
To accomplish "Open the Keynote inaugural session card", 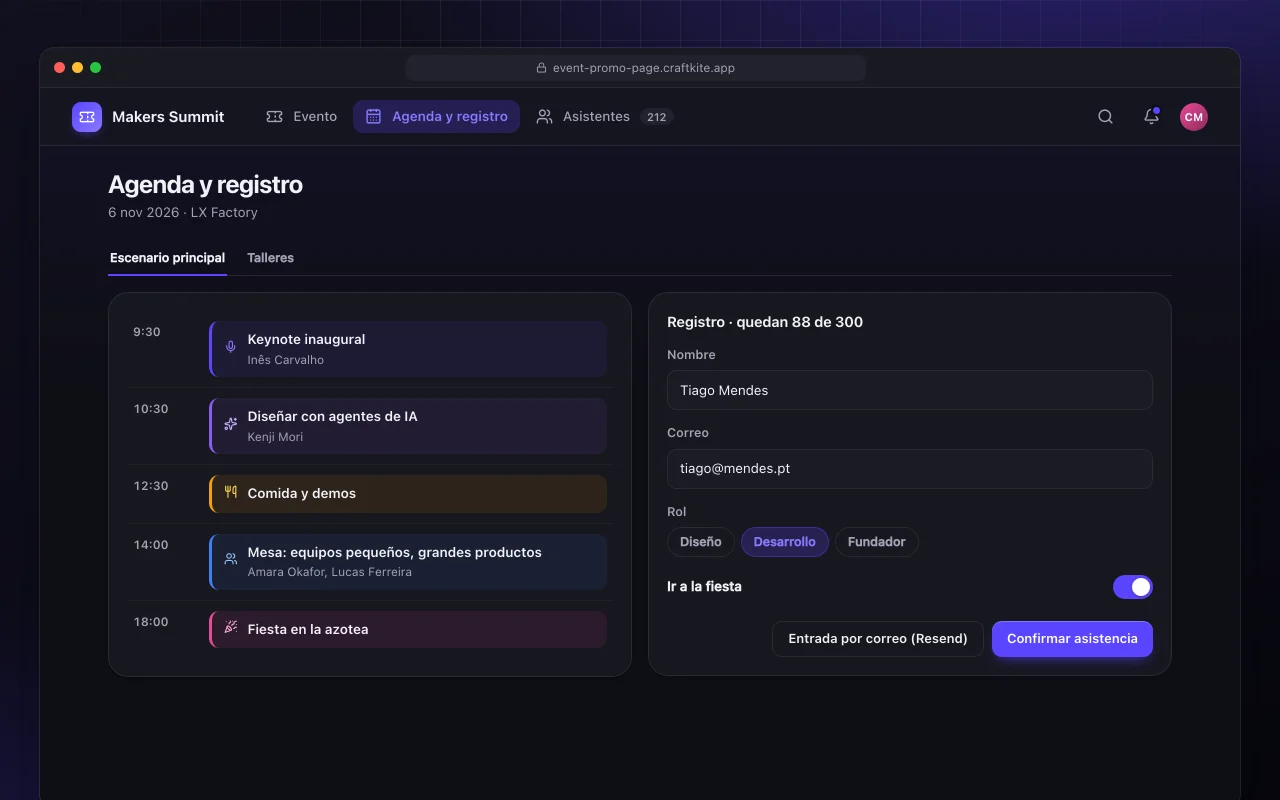I will [408, 349].
